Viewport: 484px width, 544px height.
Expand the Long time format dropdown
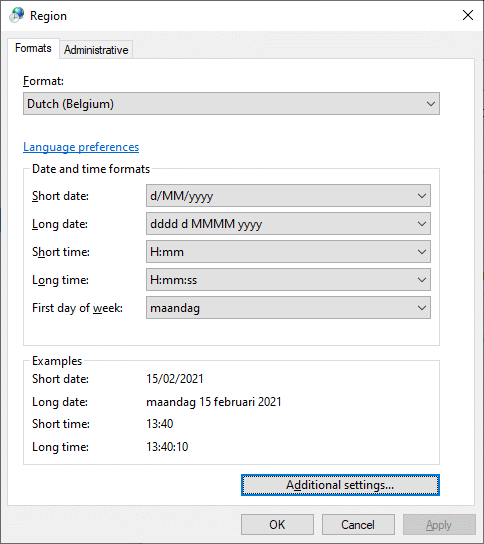click(x=288, y=280)
